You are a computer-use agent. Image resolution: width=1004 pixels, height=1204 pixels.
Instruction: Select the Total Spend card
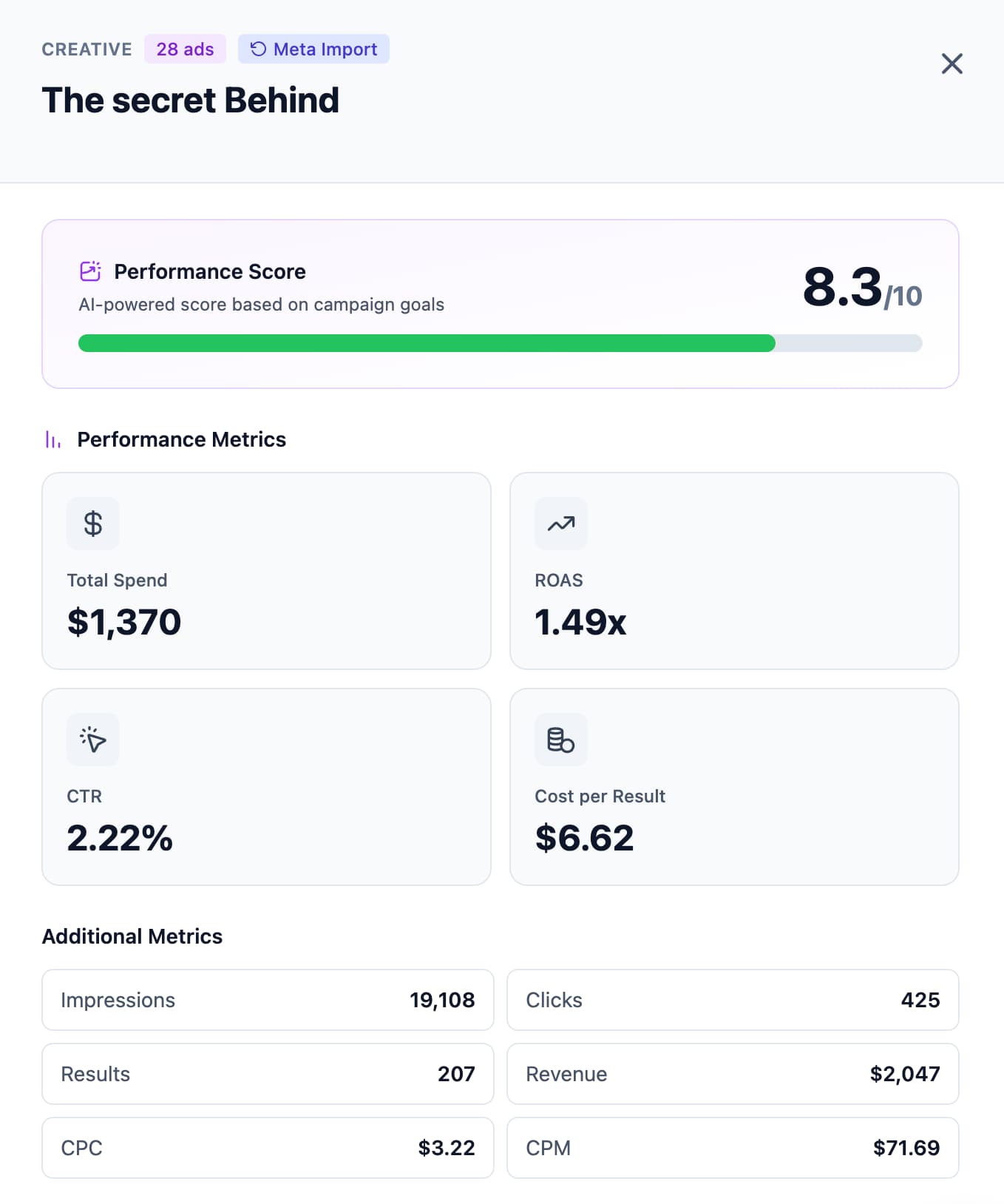(267, 571)
